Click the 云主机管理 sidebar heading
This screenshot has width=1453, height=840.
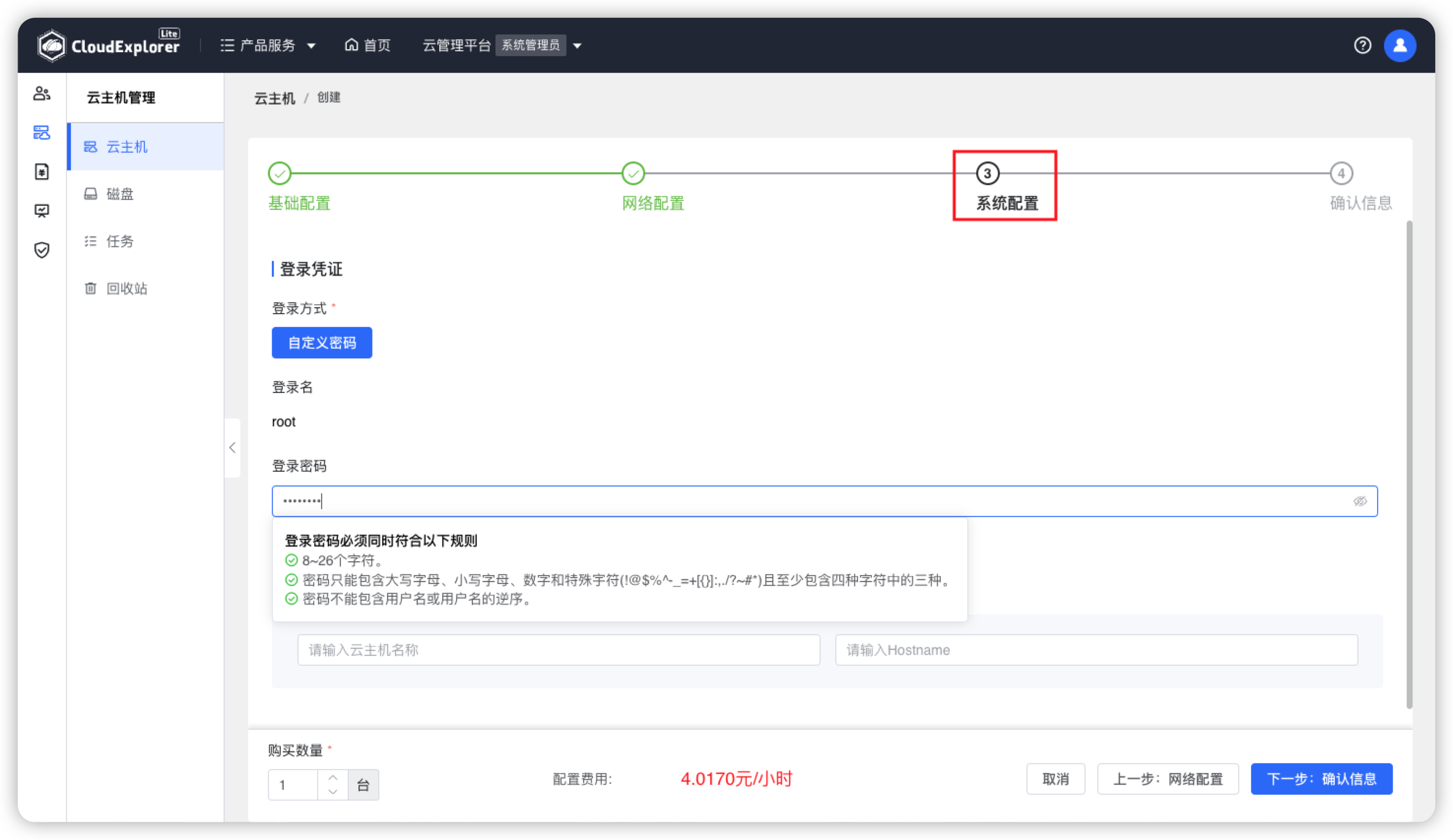[121, 97]
